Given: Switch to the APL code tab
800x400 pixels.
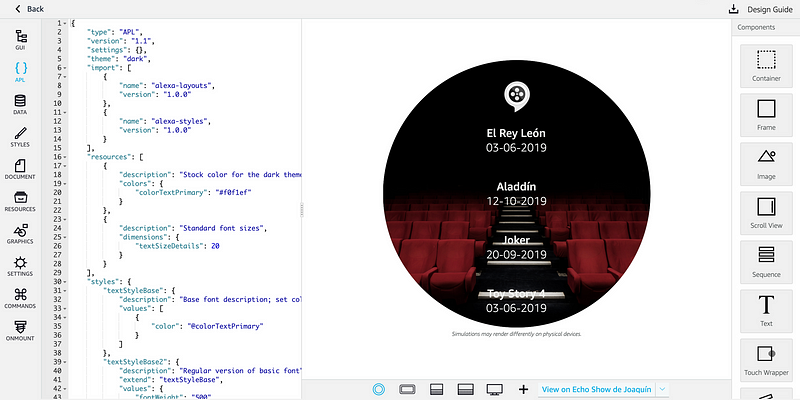Looking at the screenshot, I should pyautogui.click(x=20, y=72).
